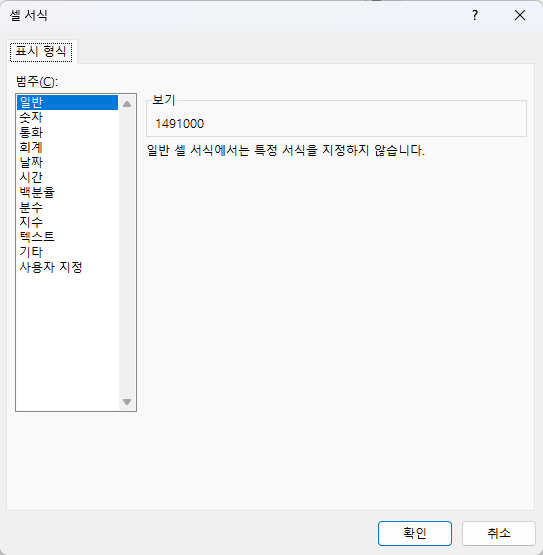Viewport: 543px width, 555px height.
Task: Click the preview value 1491000
Action: 179,124
